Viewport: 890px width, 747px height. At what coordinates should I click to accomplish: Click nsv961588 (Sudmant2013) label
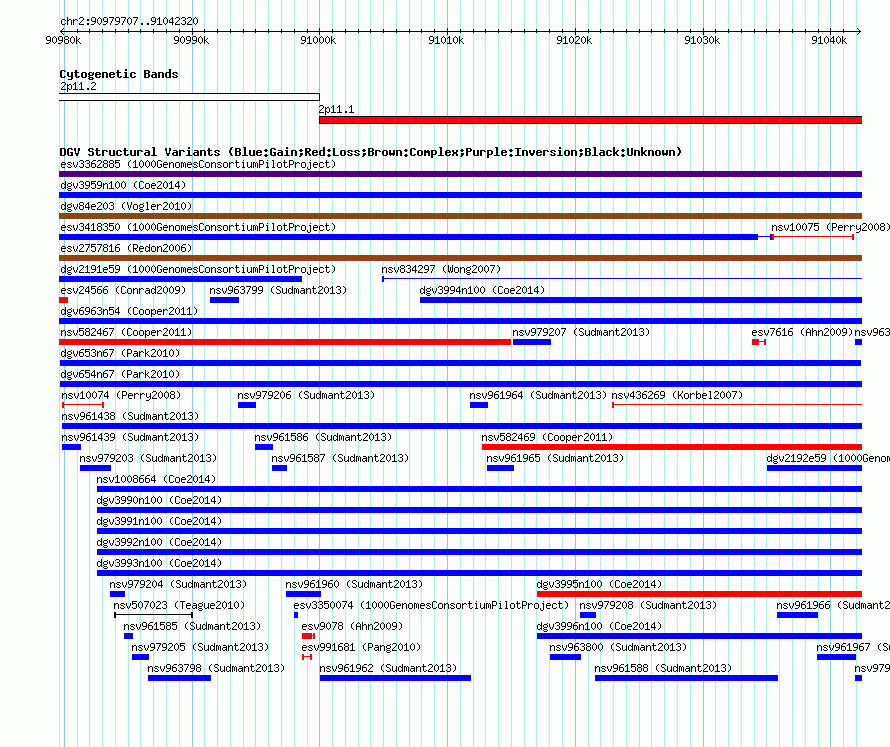click(663, 668)
